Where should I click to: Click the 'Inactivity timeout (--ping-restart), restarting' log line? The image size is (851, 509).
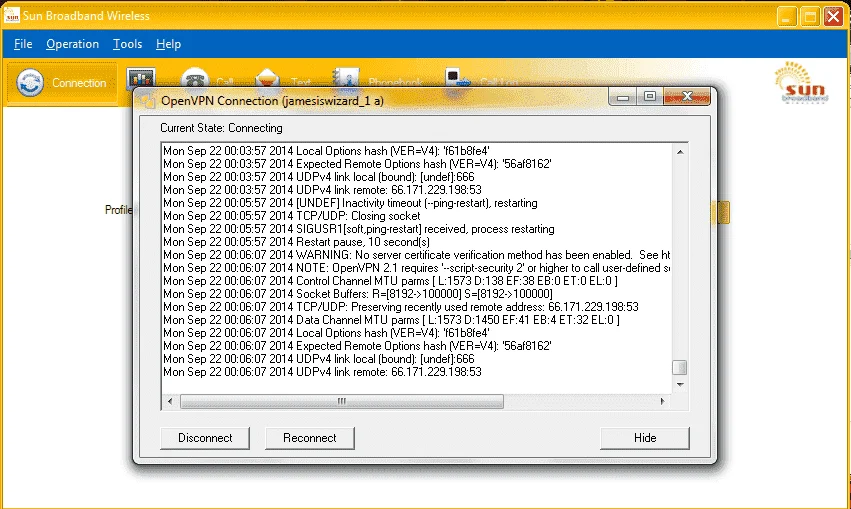coord(350,203)
